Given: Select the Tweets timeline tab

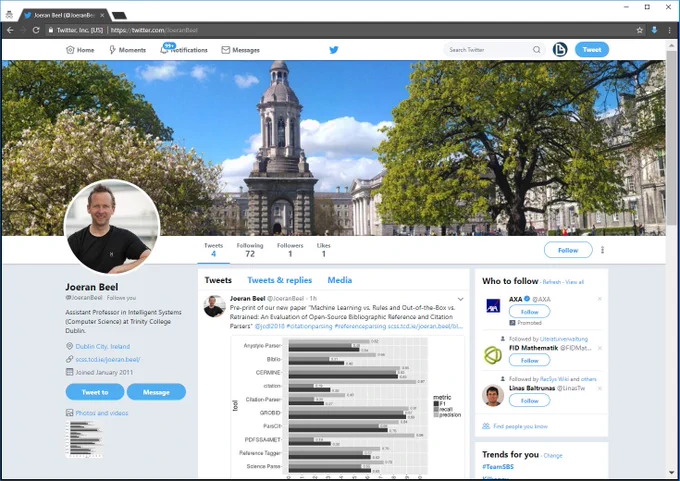Looking at the screenshot, I should coord(218,280).
